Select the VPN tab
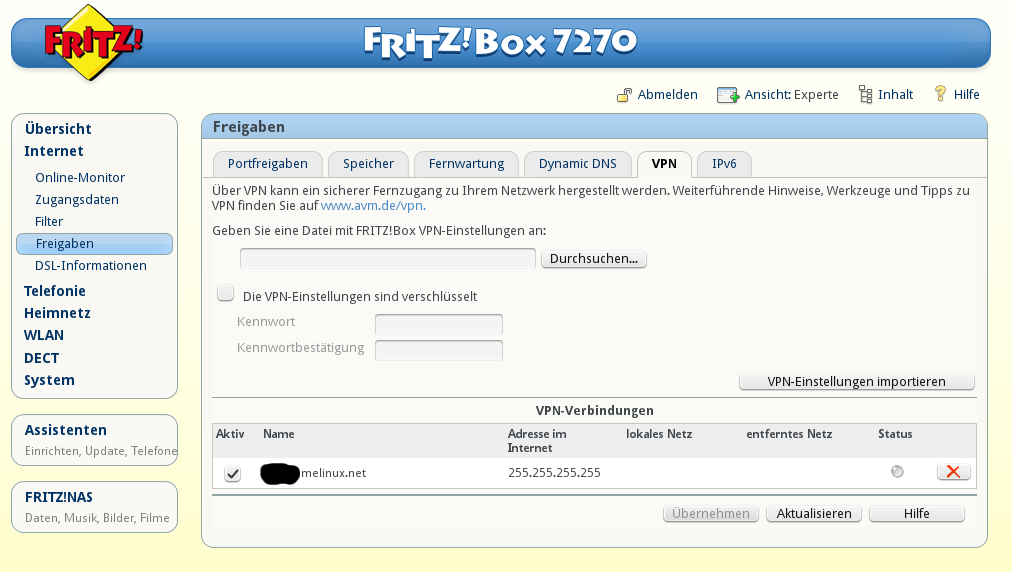 point(664,164)
